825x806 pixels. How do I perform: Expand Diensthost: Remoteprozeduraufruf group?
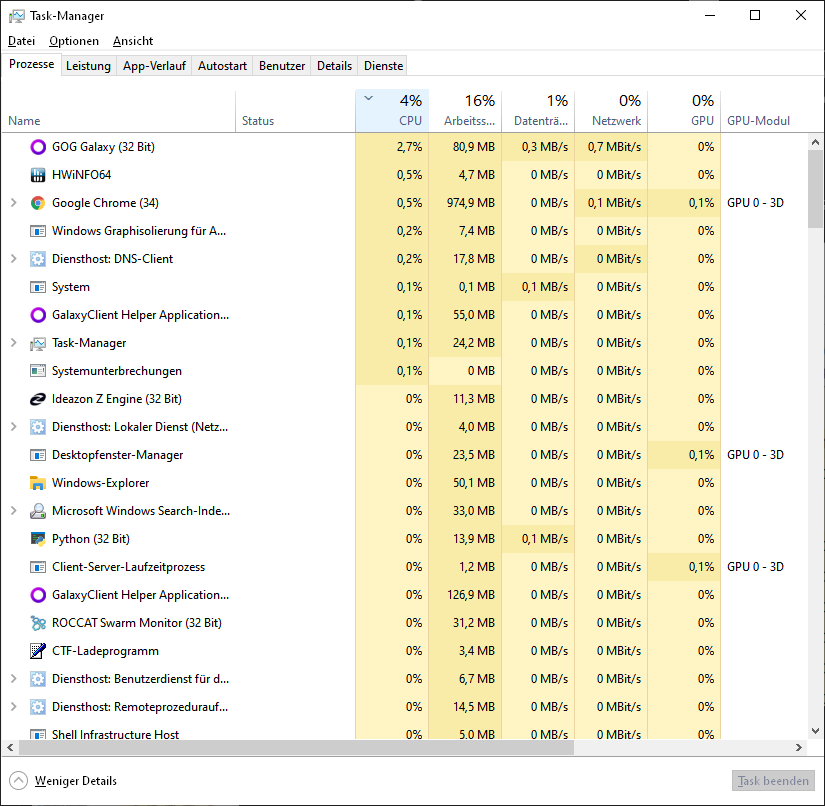pos(14,707)
